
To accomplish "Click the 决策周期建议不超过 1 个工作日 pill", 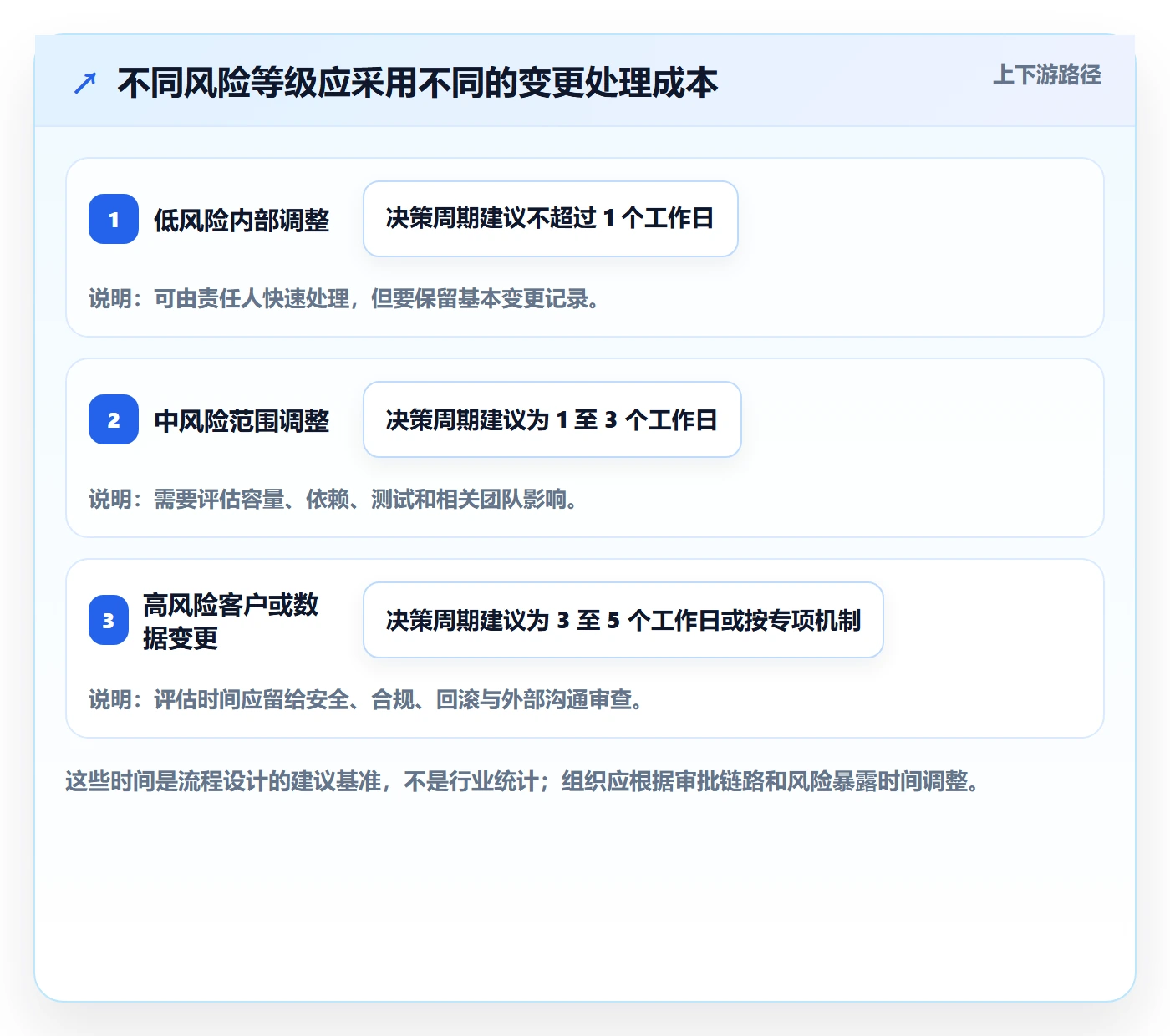I will tap(551, 219).
